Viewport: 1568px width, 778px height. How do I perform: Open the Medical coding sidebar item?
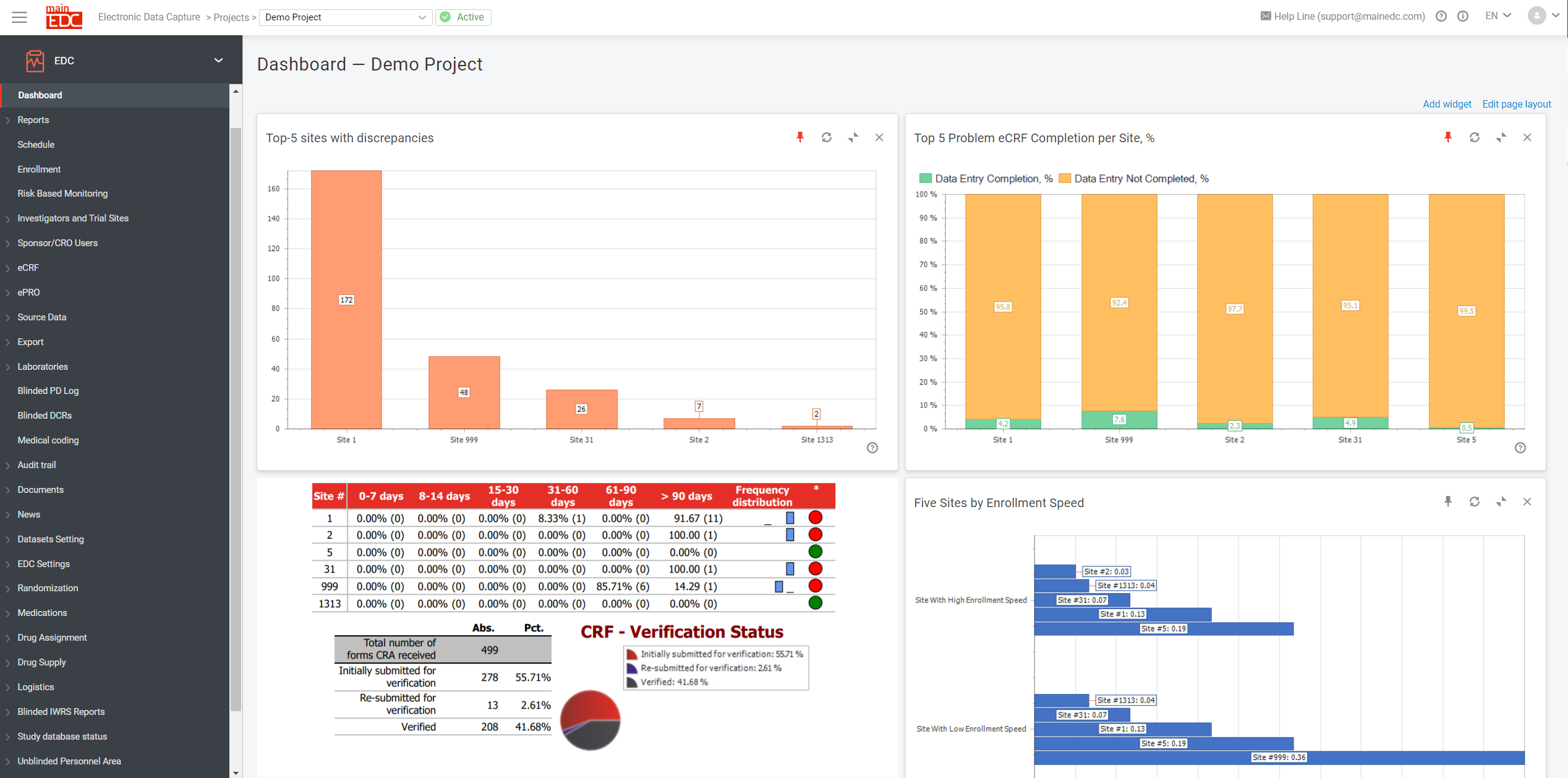(x=48, y=440)
